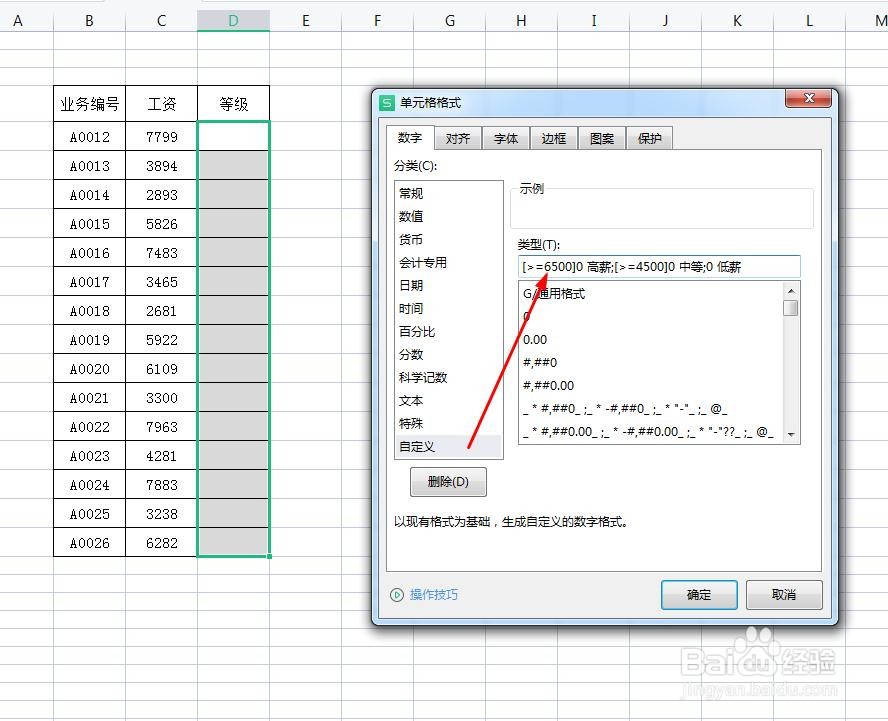Select column C header
The height and width of the screenshot is (721, 888).
[x=161, y=21]
